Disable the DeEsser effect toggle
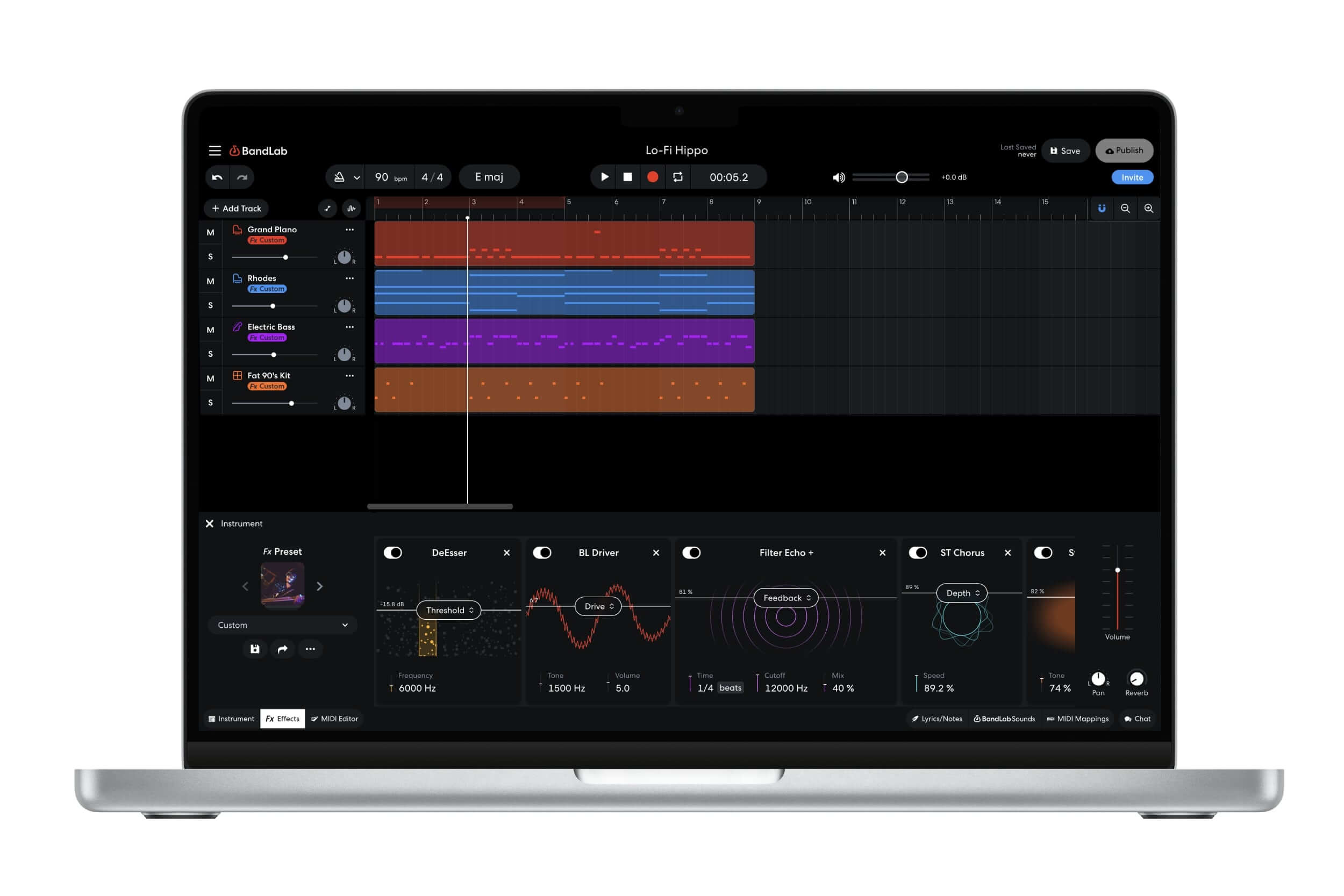Screen dimensions: 1344x896 pyautogui.click(x=392, y=553)
